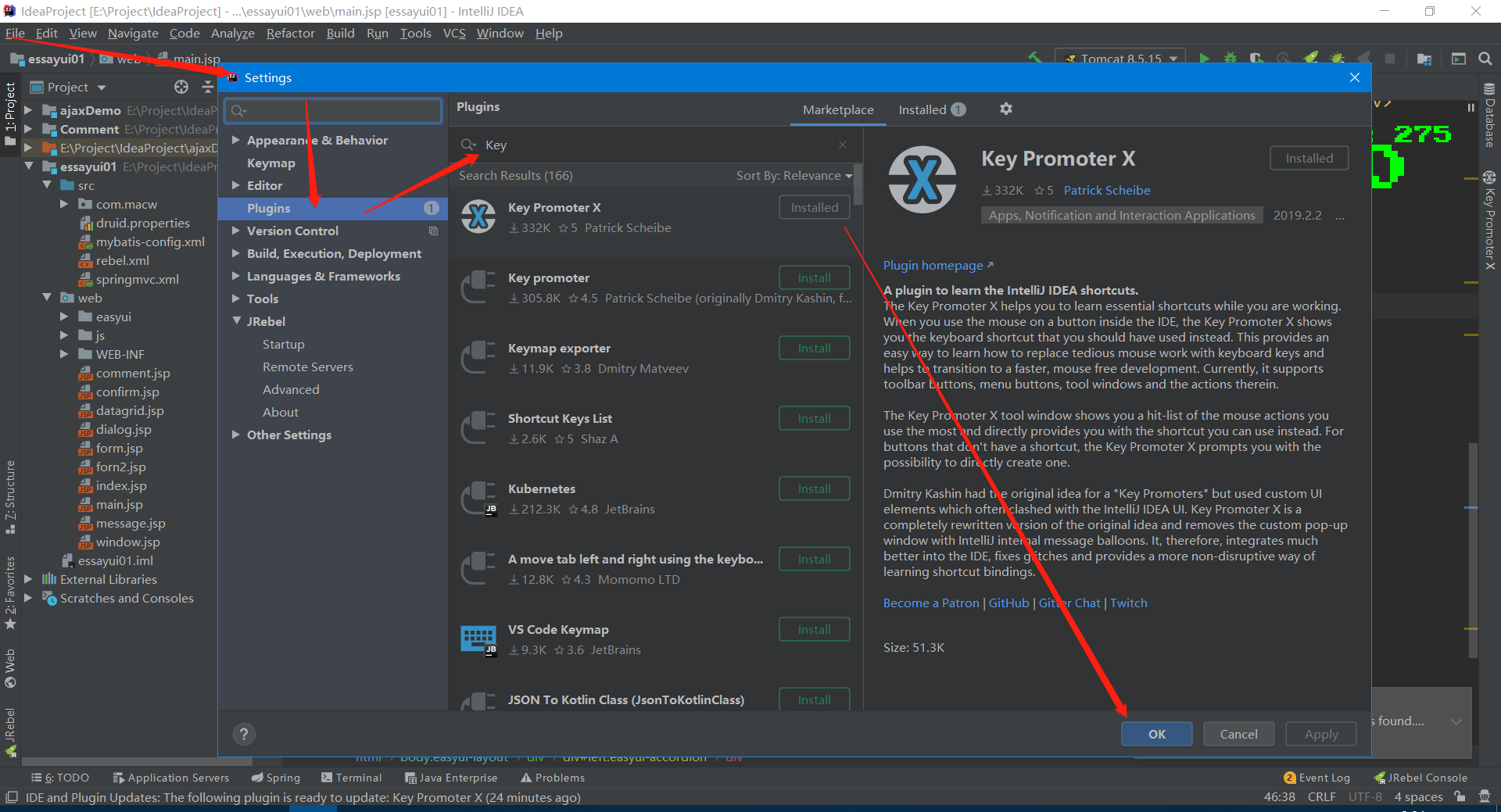The image size is (1501, 812).
Task: Click the help question mark button
Action: [x=244, y=734]
